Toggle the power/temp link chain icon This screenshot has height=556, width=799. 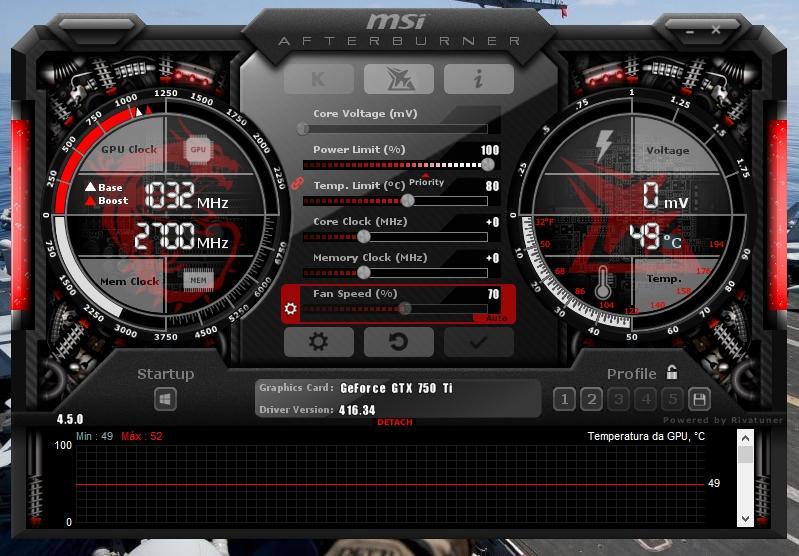(297, 183)
